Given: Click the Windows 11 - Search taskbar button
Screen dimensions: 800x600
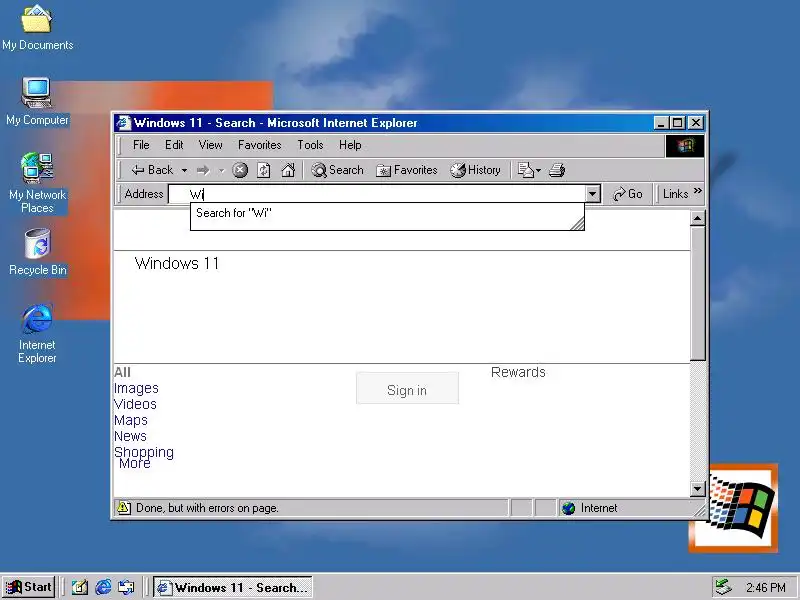Looking at the screenshot, I should (233, 587).
